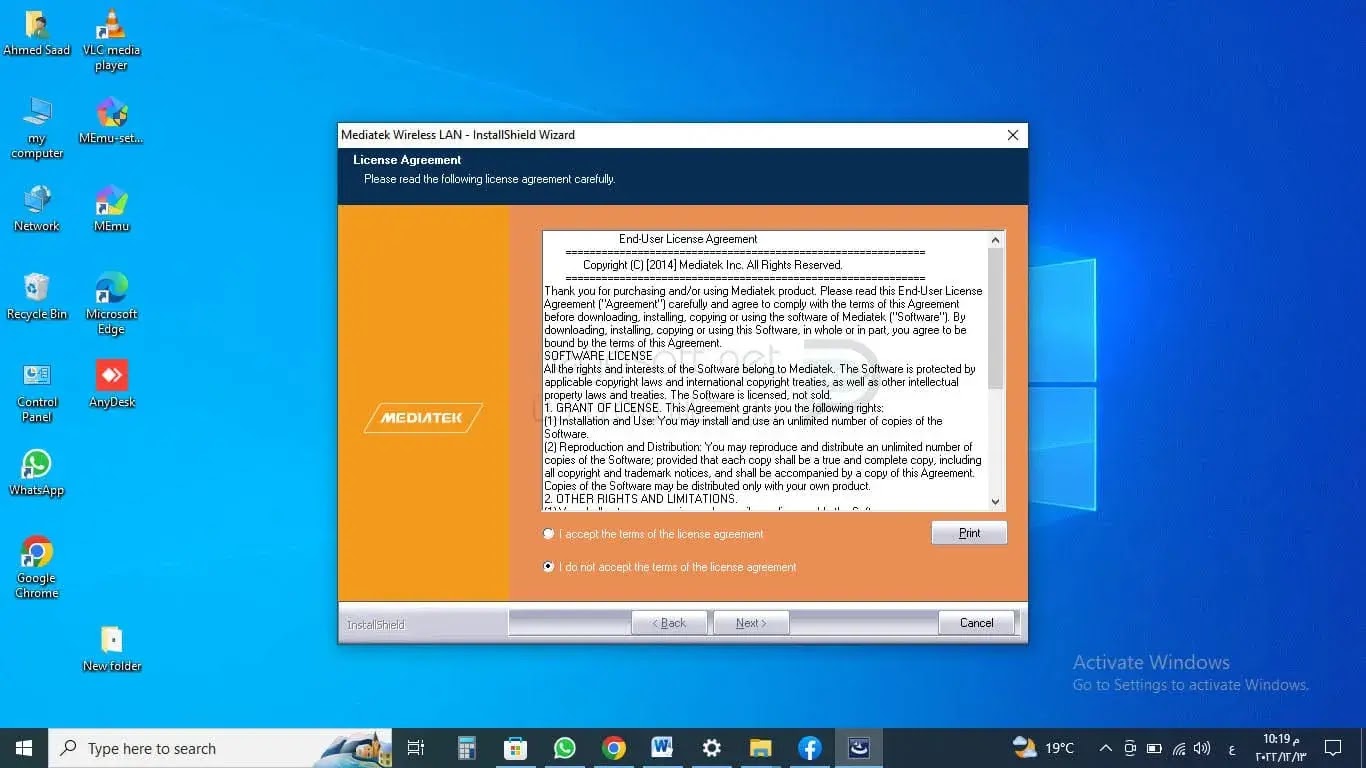Open Calculator from the taskbar
Viewport: 1366px width, 768px height.
(466, 748)
